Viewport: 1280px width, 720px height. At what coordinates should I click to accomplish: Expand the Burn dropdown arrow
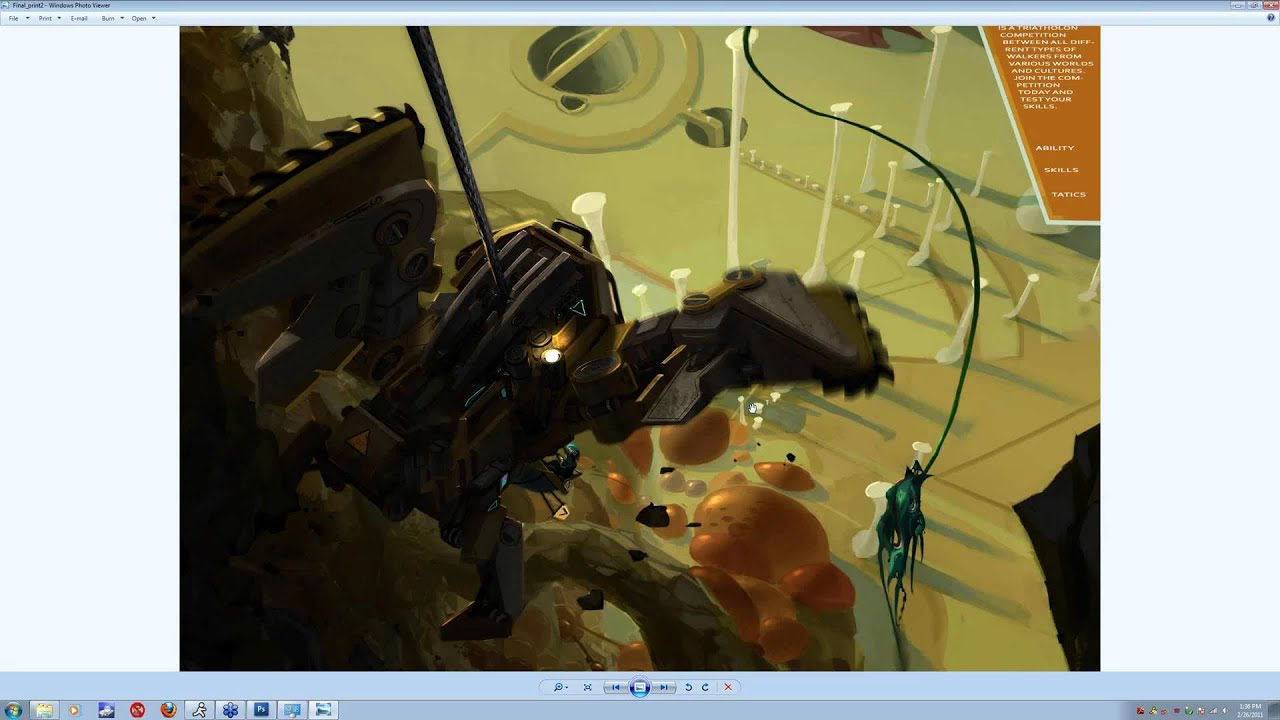pos(122,18)
